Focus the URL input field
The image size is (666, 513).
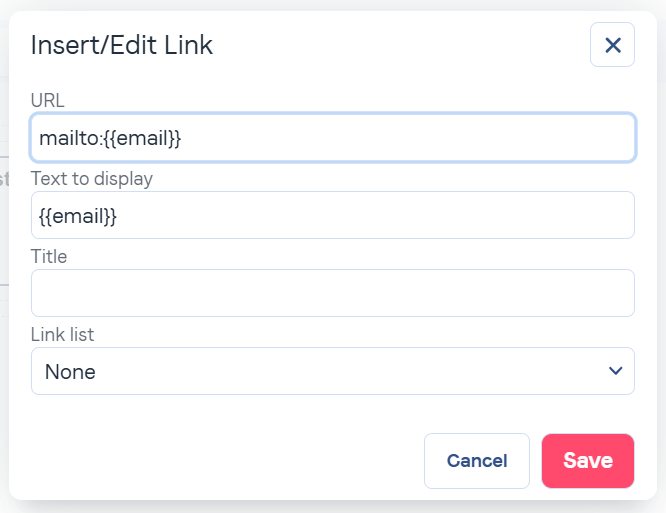332,138
